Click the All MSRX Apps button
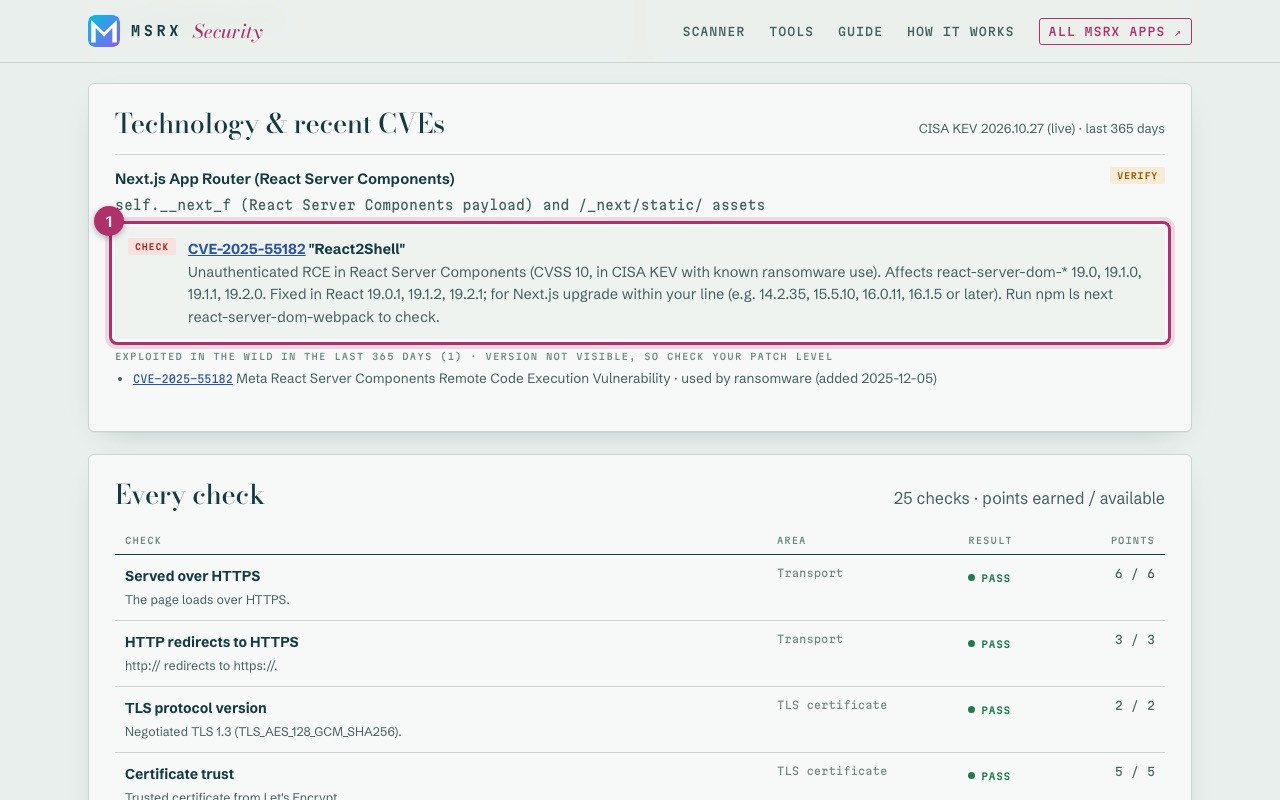 click(1115, 32)
